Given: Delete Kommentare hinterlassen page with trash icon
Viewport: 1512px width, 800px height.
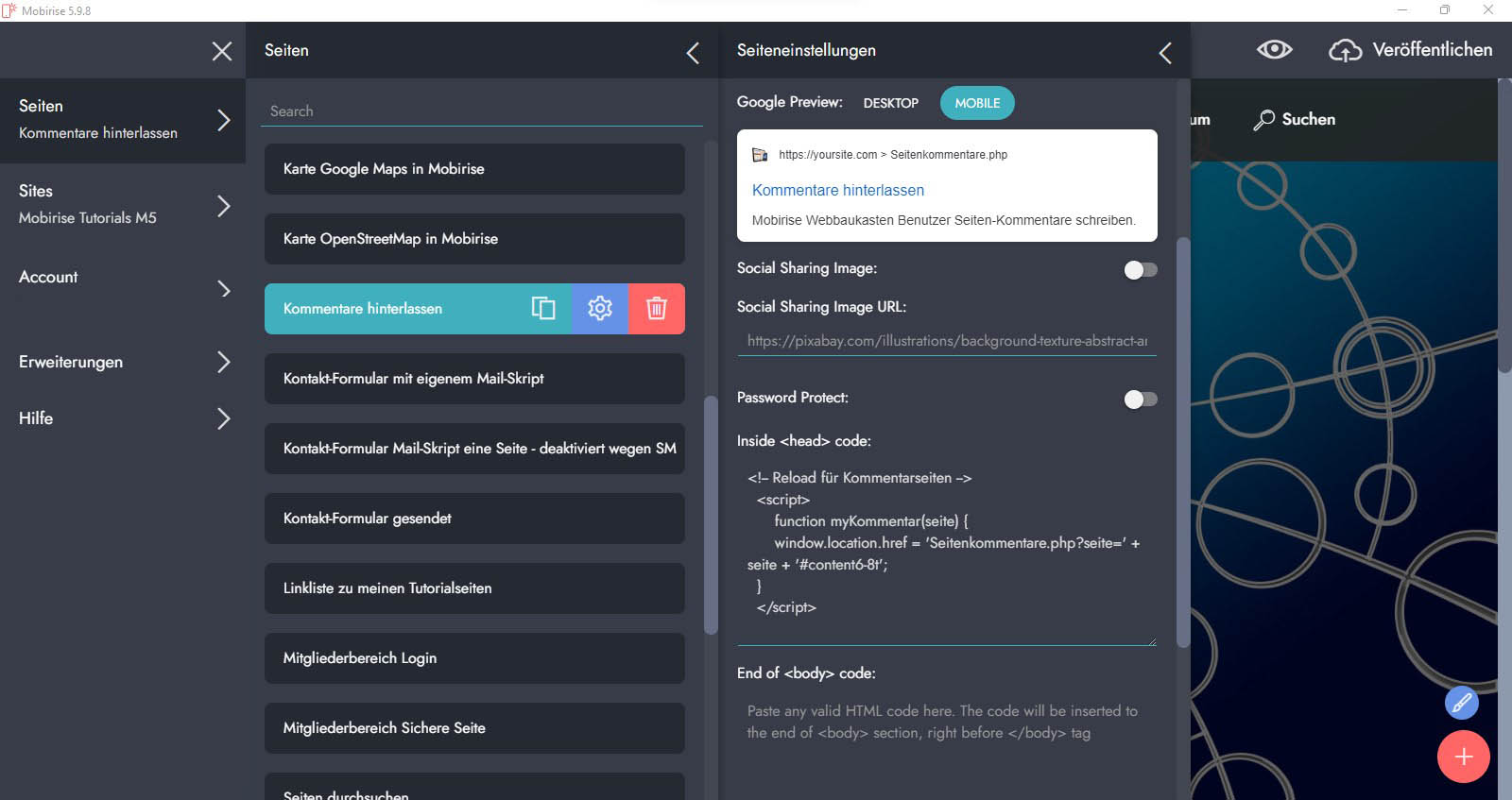Looking at the screenshot, I should [x=657, y=309].
